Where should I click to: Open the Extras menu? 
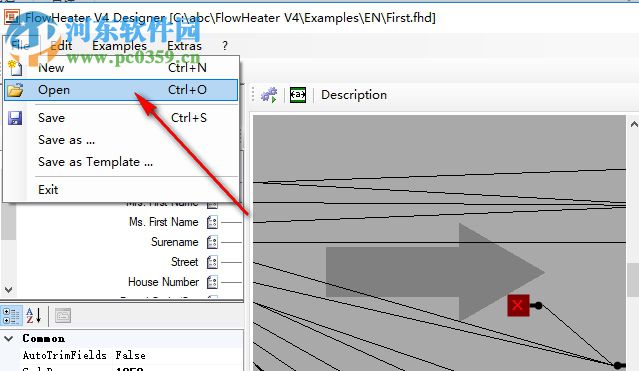pyautogui.click(x=184, y=46)
